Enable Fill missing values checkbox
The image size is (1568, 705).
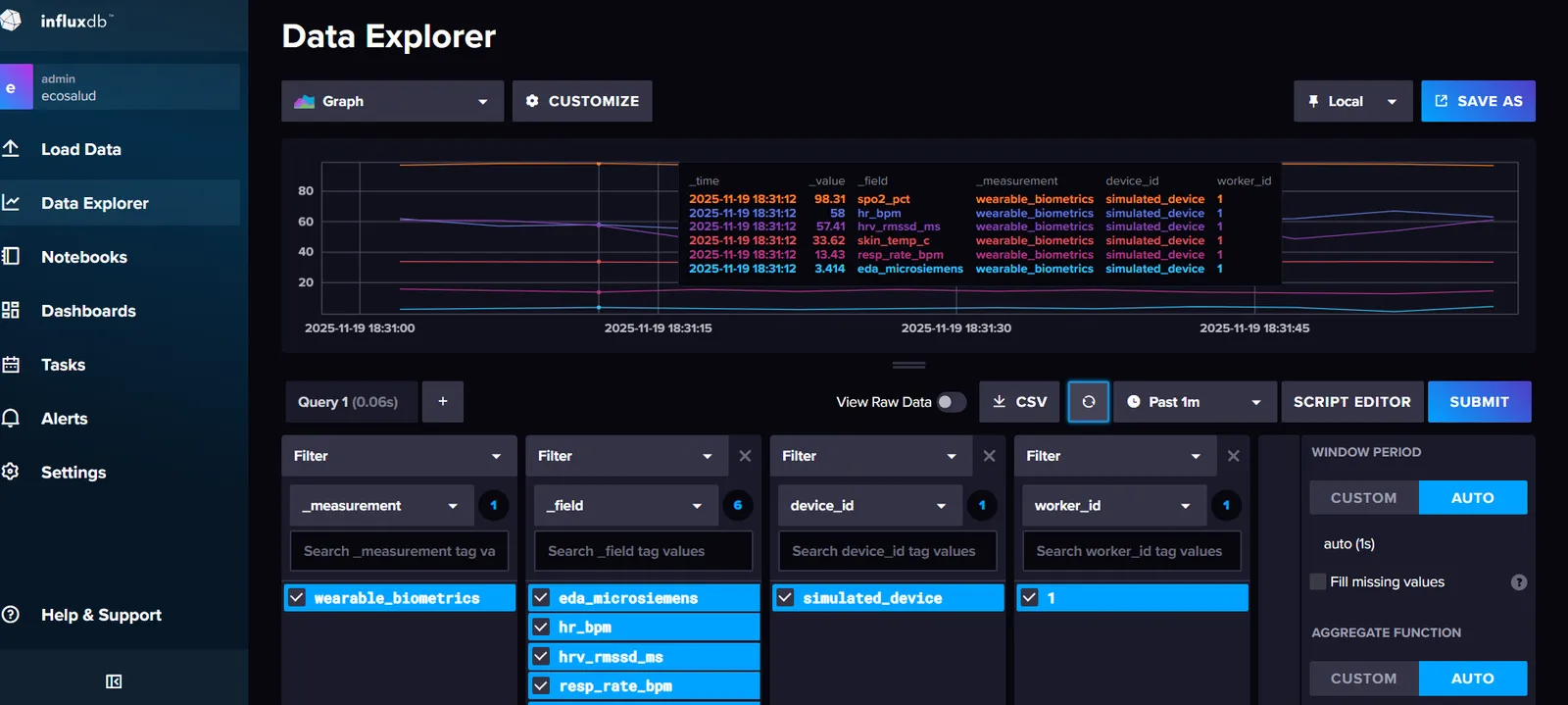click(x=1318, y=581)
